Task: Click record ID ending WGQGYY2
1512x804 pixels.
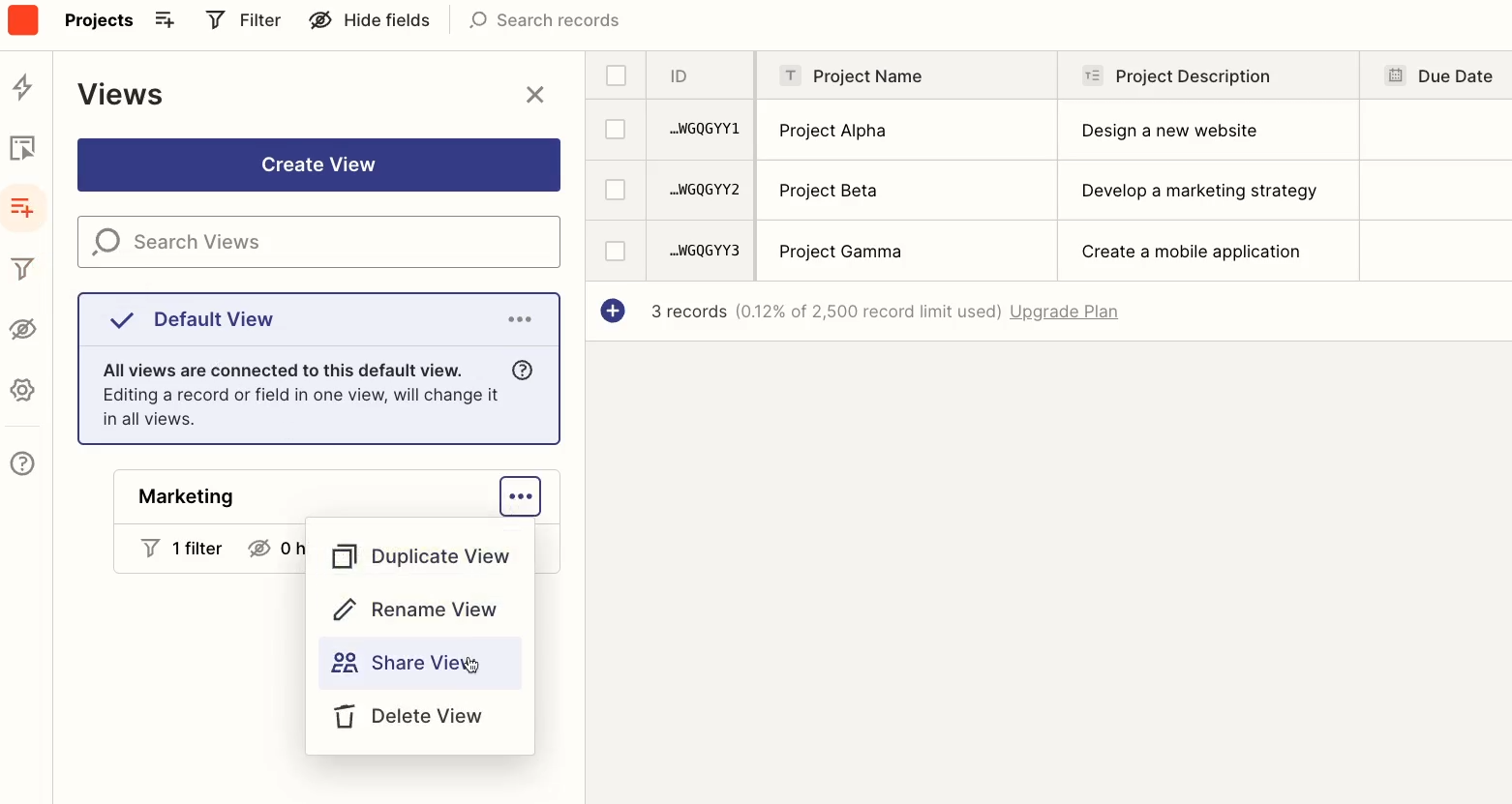Action: click(x=700, y=190)
